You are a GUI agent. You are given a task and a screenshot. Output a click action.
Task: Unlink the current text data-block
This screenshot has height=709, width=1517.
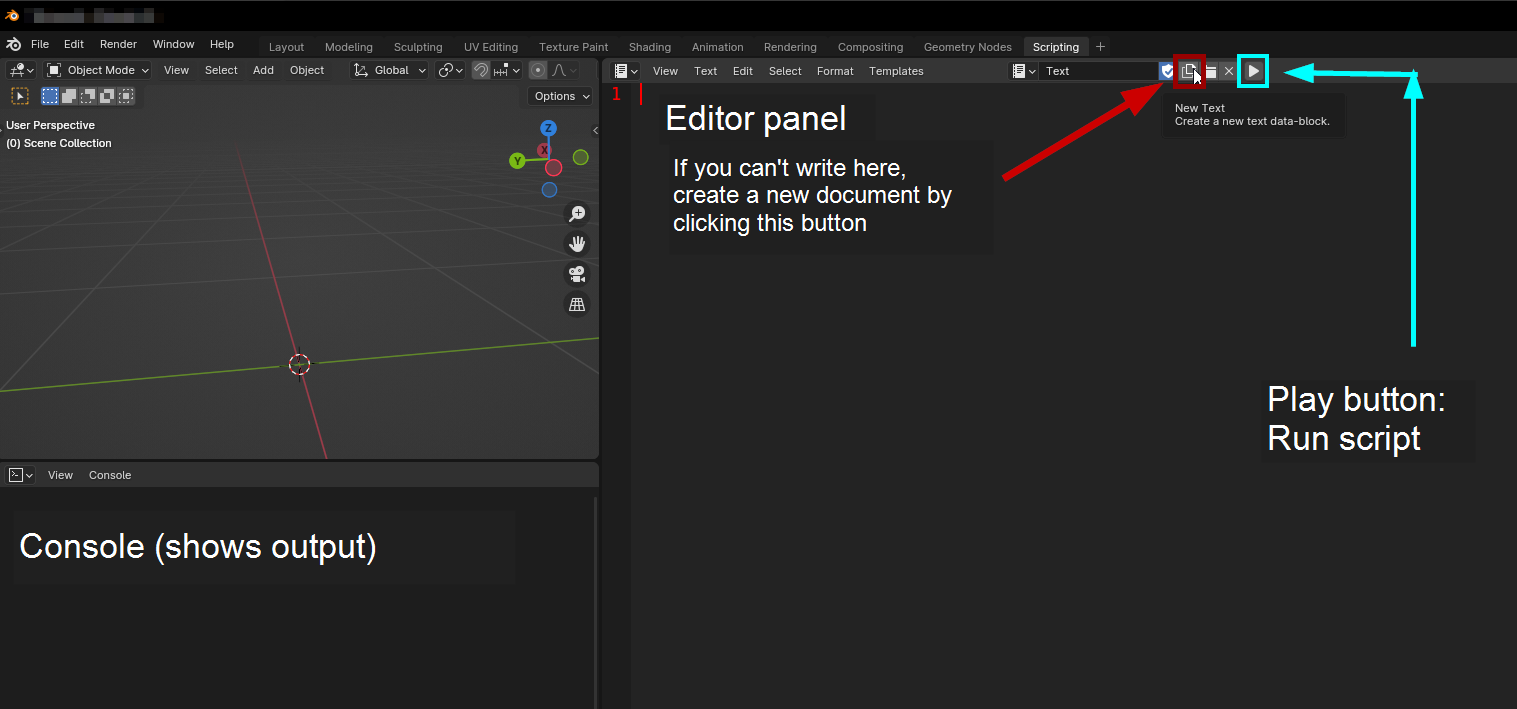(x=1229, y=71)
